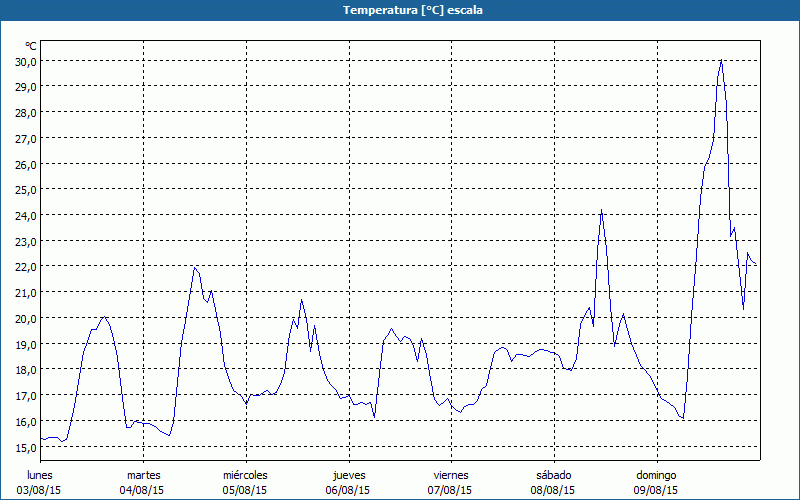This screenshot has width=800, height=500.
Task: Click the 20,0 value on the vertical axis
Action: pyautogui.click(x=25, y=318)
